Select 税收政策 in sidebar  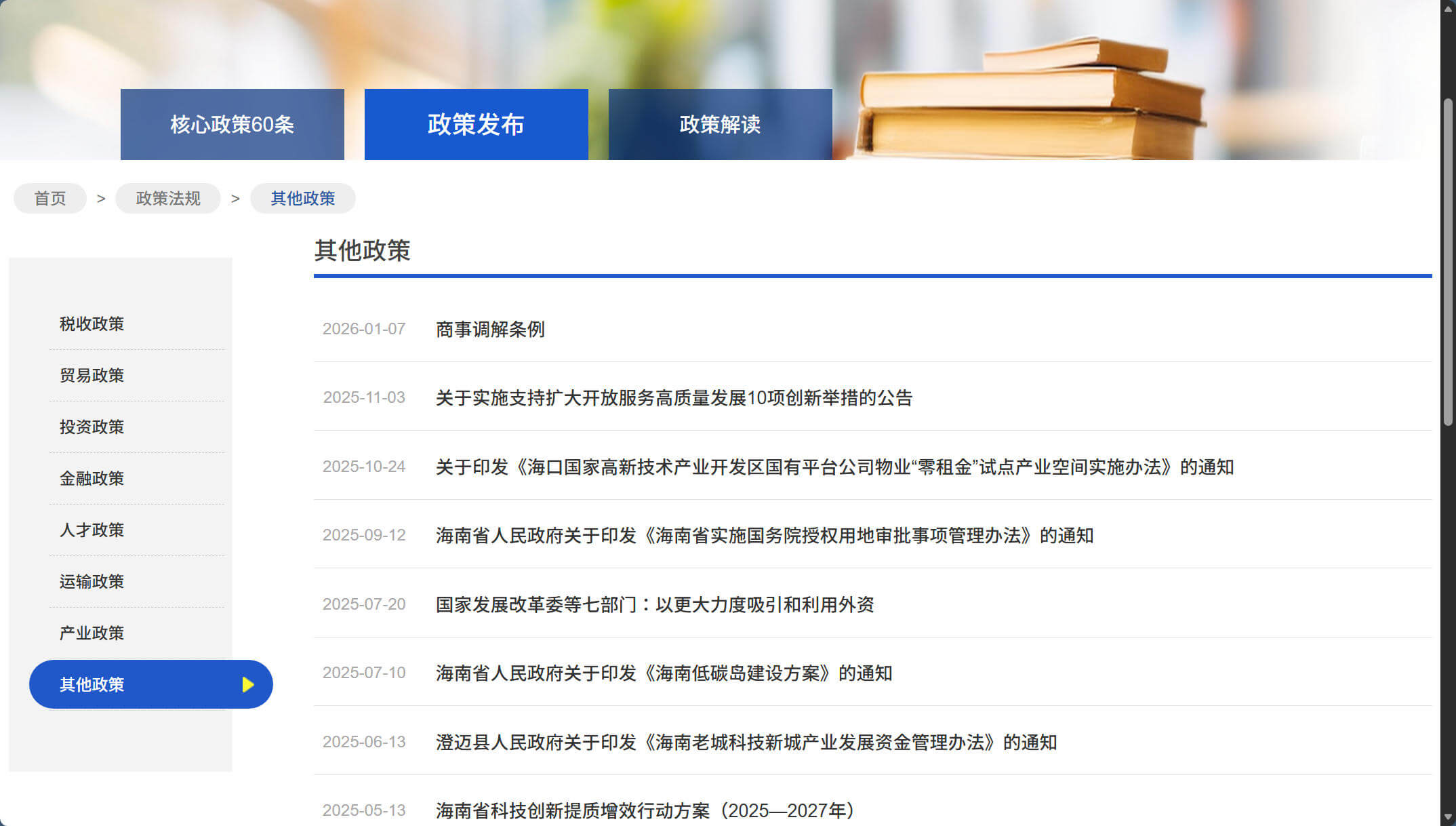pos(92,324)
